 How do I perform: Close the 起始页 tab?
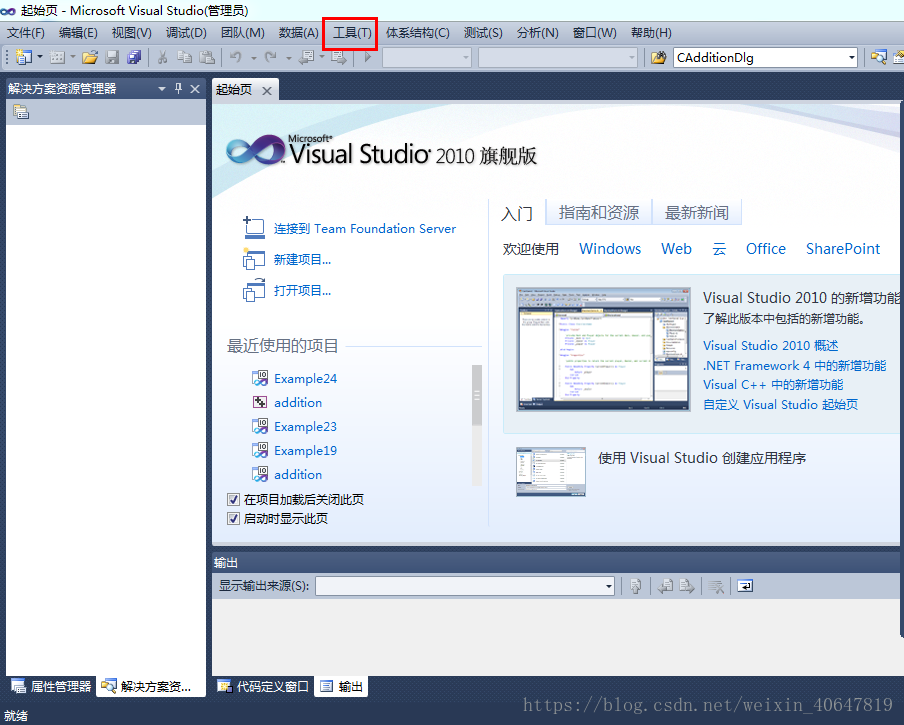pyautogui.click(x=267, y=90)
